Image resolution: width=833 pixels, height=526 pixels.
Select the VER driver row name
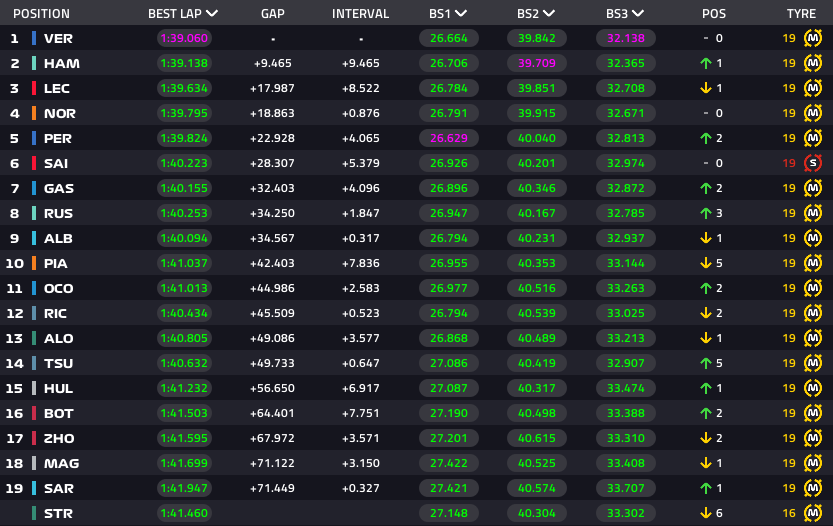58,38
